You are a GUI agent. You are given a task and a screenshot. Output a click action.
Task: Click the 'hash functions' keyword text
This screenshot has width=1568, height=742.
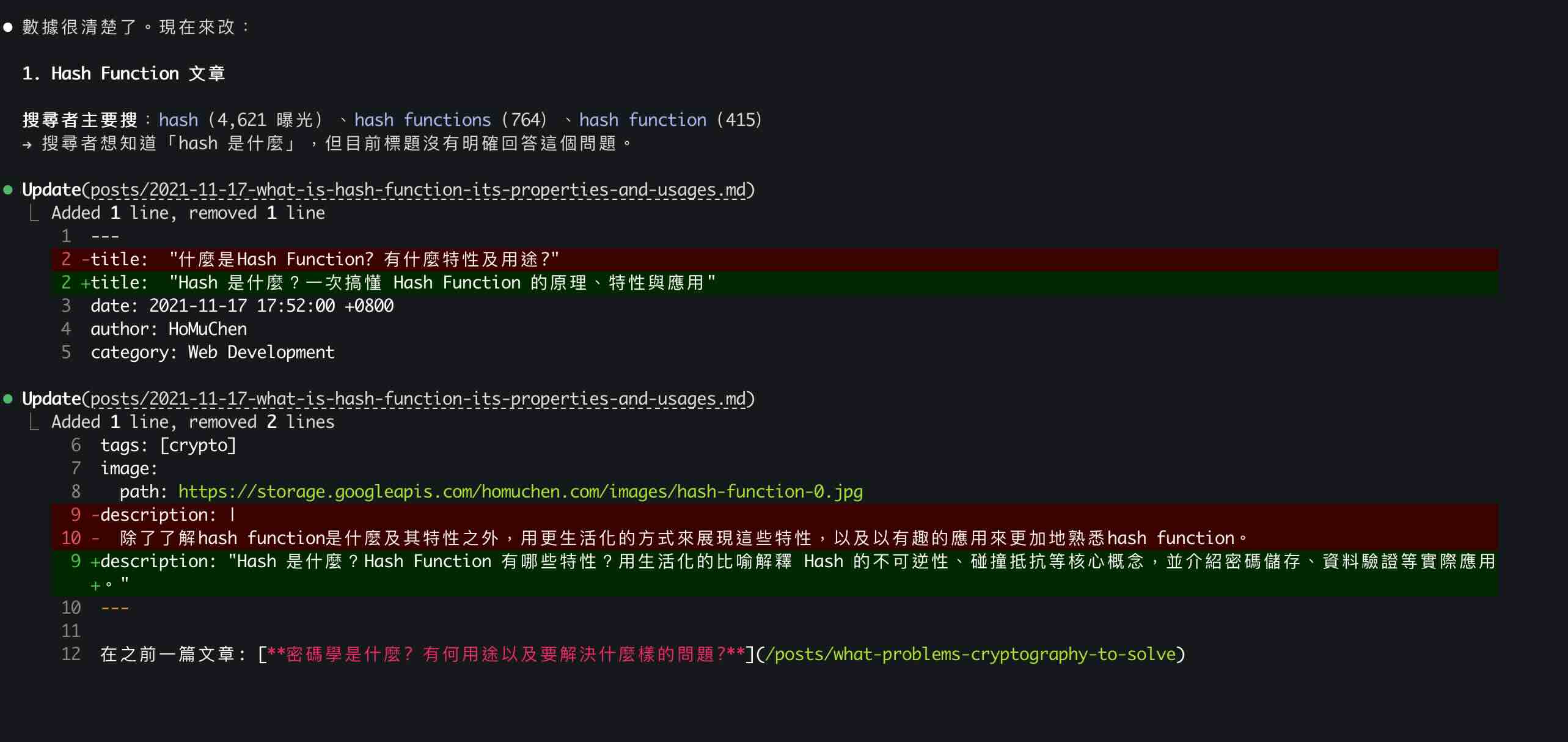[x=422, y=120]
